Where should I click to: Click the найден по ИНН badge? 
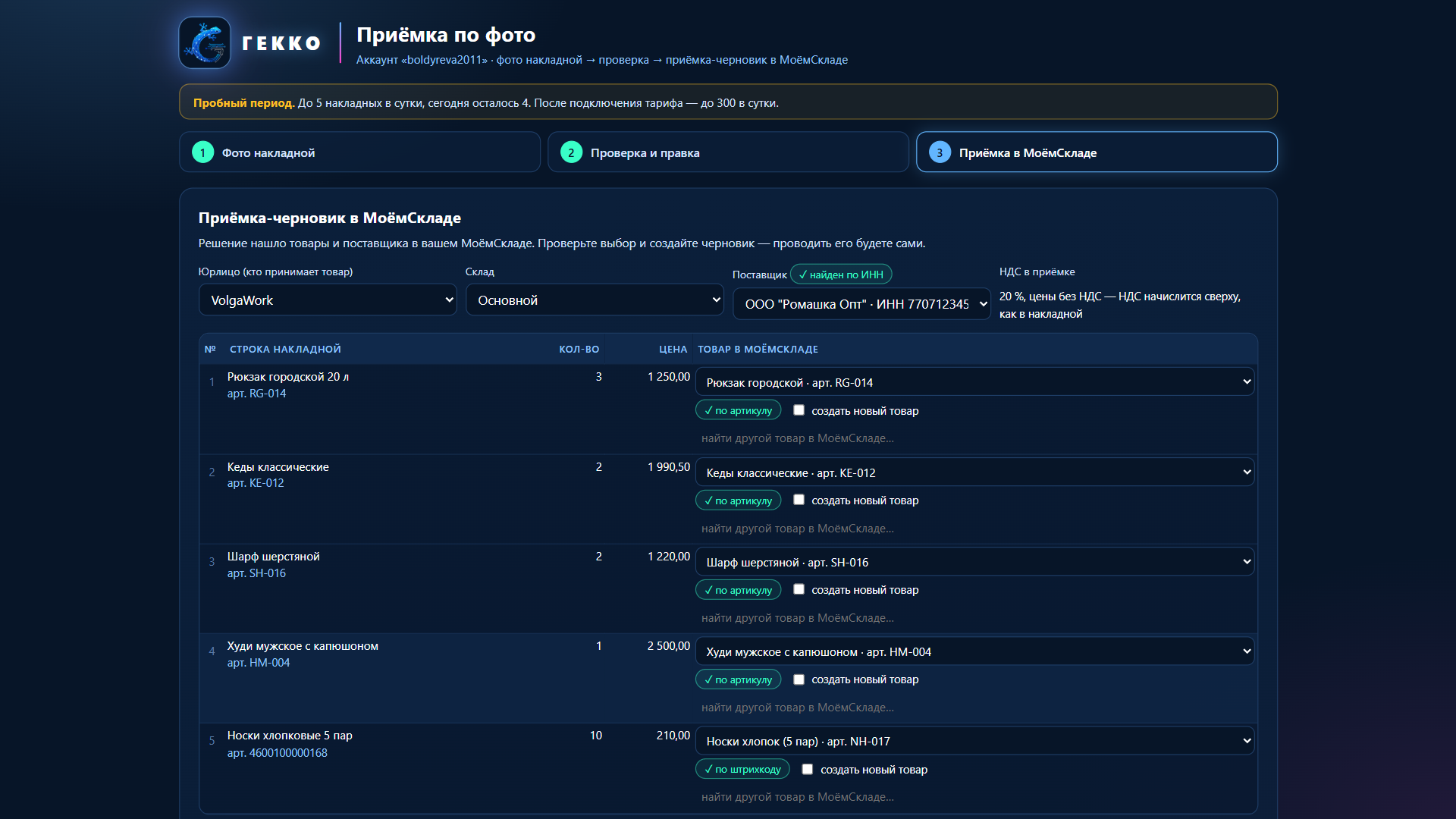(x=841, y=275)
